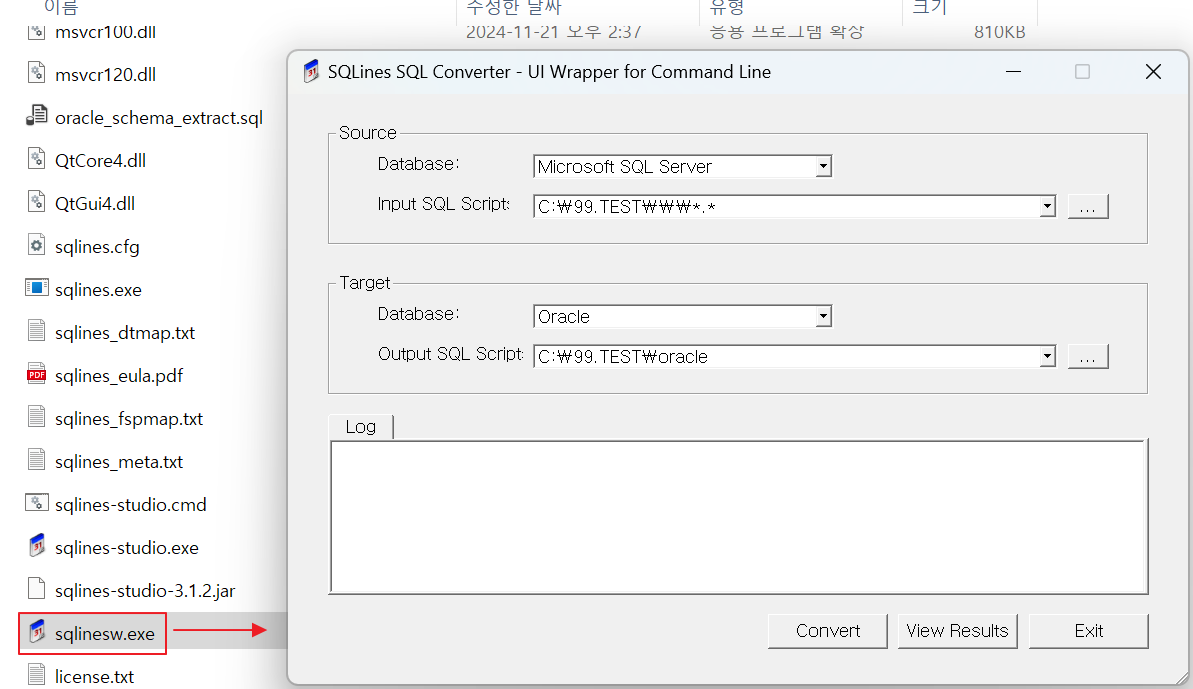The width and height of the screenshot is (1193, 689).
Task: Click the sqlines-studio-3.1.2.jar file icon
Action: (37, 589)
